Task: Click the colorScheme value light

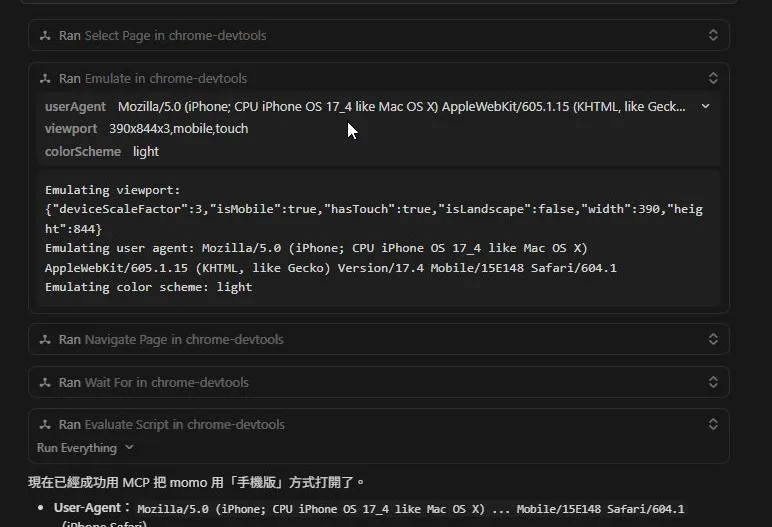Action: pyautogui.click(x=146, y=152)
